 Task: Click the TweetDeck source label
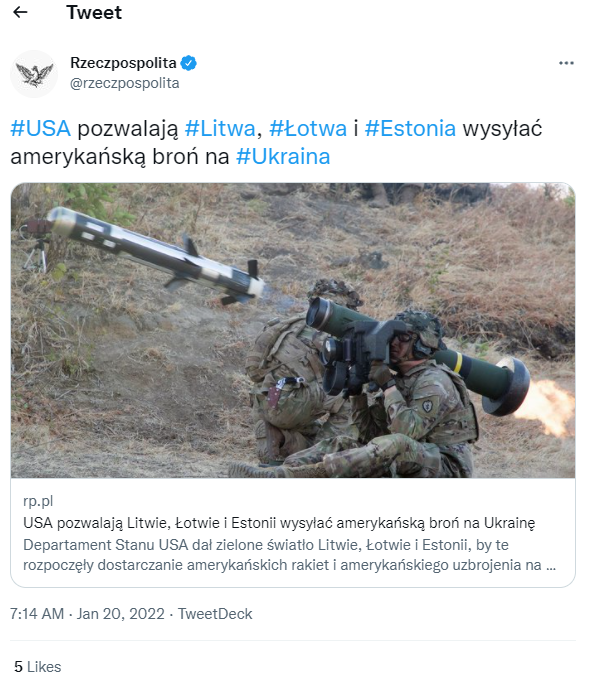click(215, 613)
